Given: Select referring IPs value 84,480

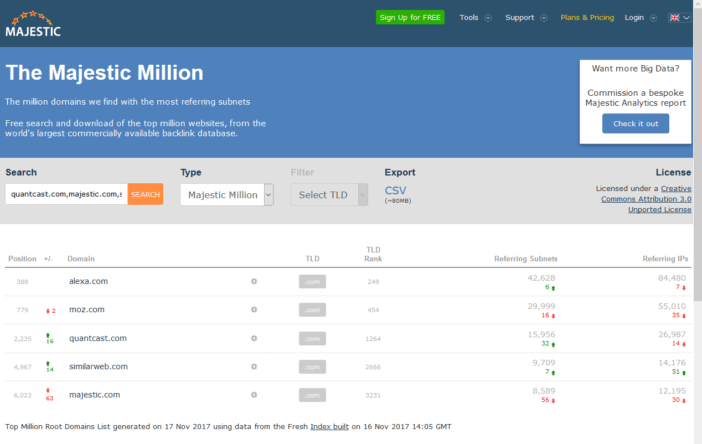Looking at the screenshot, I should pyautogui.click(x=672, y=278).
